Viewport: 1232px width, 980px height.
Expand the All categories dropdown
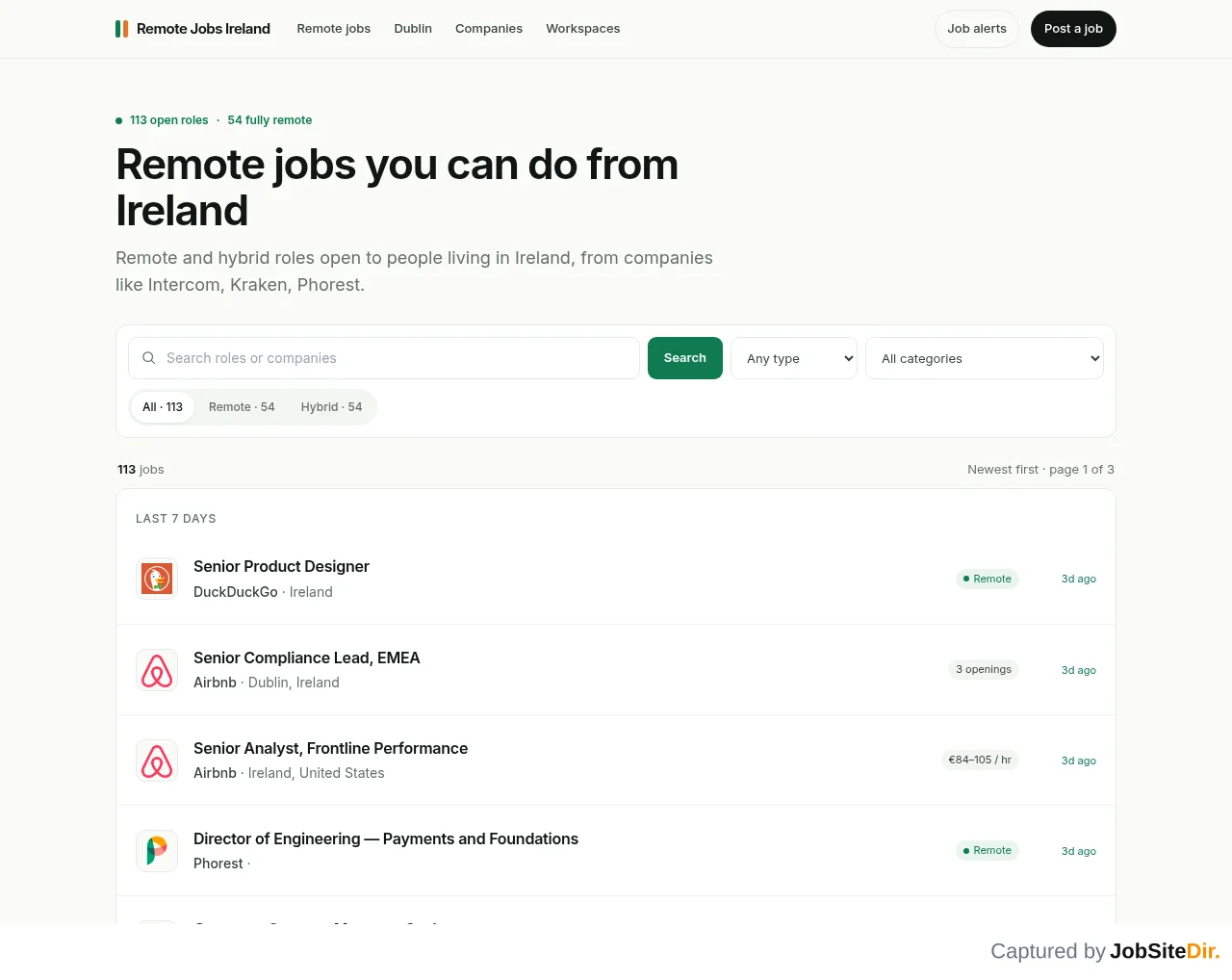click(x=985, y=358)
